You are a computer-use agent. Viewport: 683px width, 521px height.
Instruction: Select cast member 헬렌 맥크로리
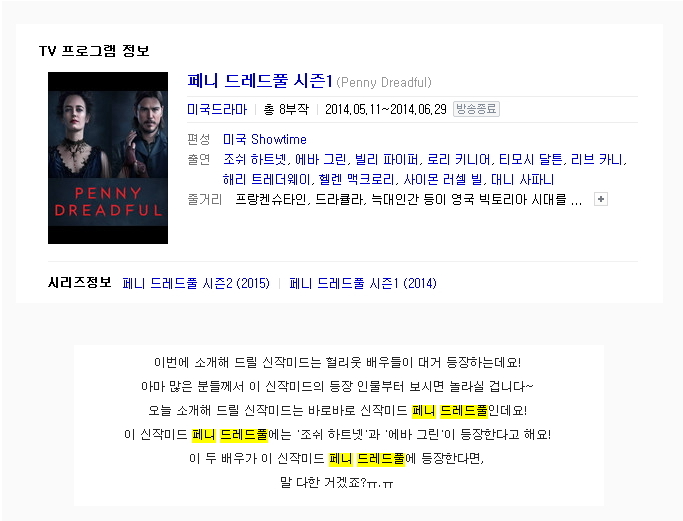[356, 179]
